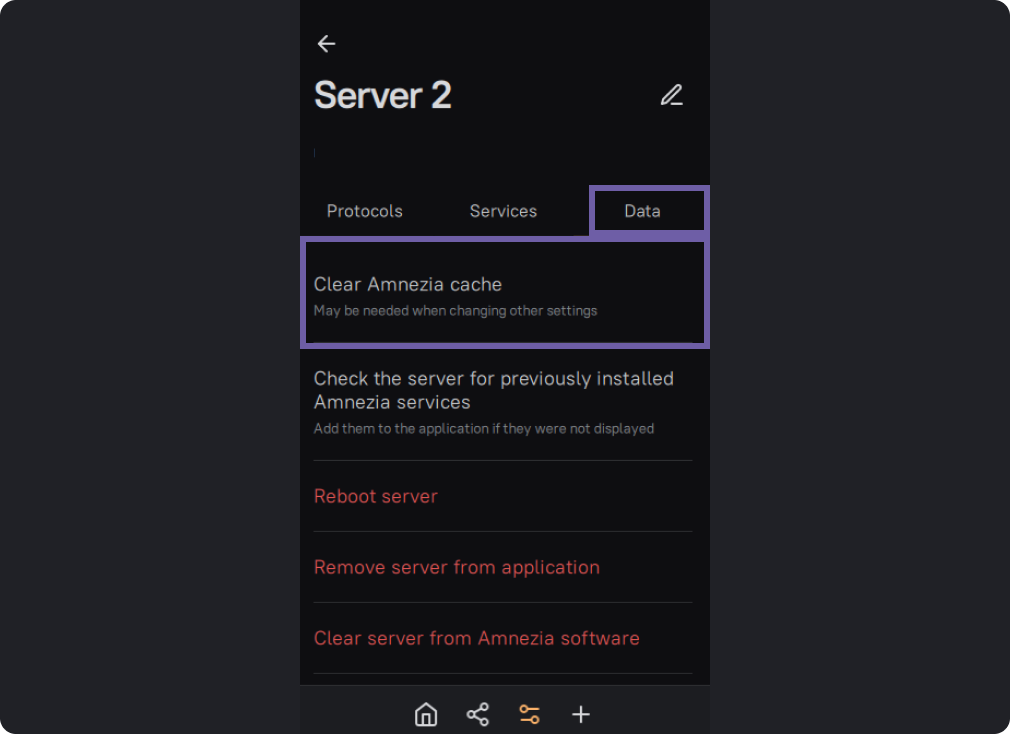Click the Server 2 title heading
Viewport: 1010px width, 734px height.
[x=383, y=96]
